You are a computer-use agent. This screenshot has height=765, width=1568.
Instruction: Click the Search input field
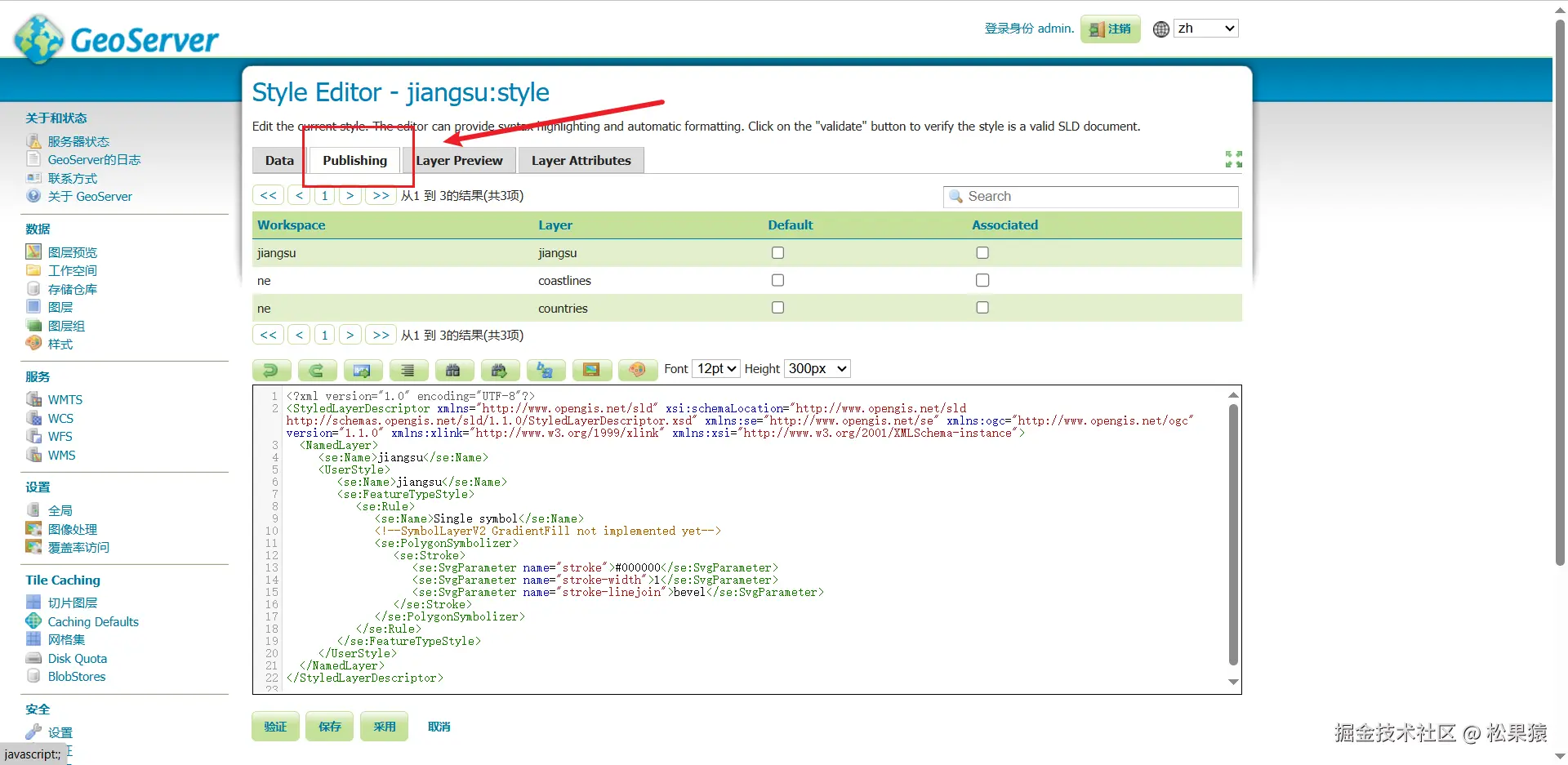pyautogui.click(x=1091, y=197)
